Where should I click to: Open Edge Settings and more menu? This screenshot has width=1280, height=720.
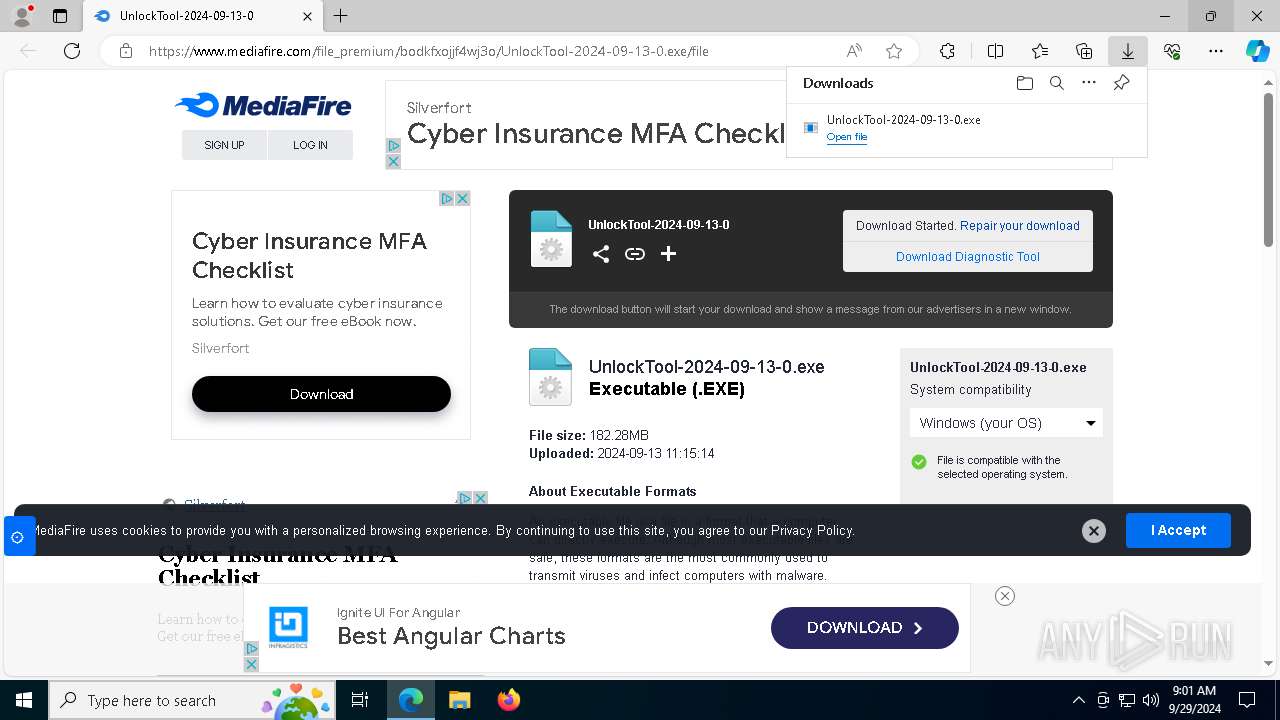pyautogui.click(x=1216, y=51)
